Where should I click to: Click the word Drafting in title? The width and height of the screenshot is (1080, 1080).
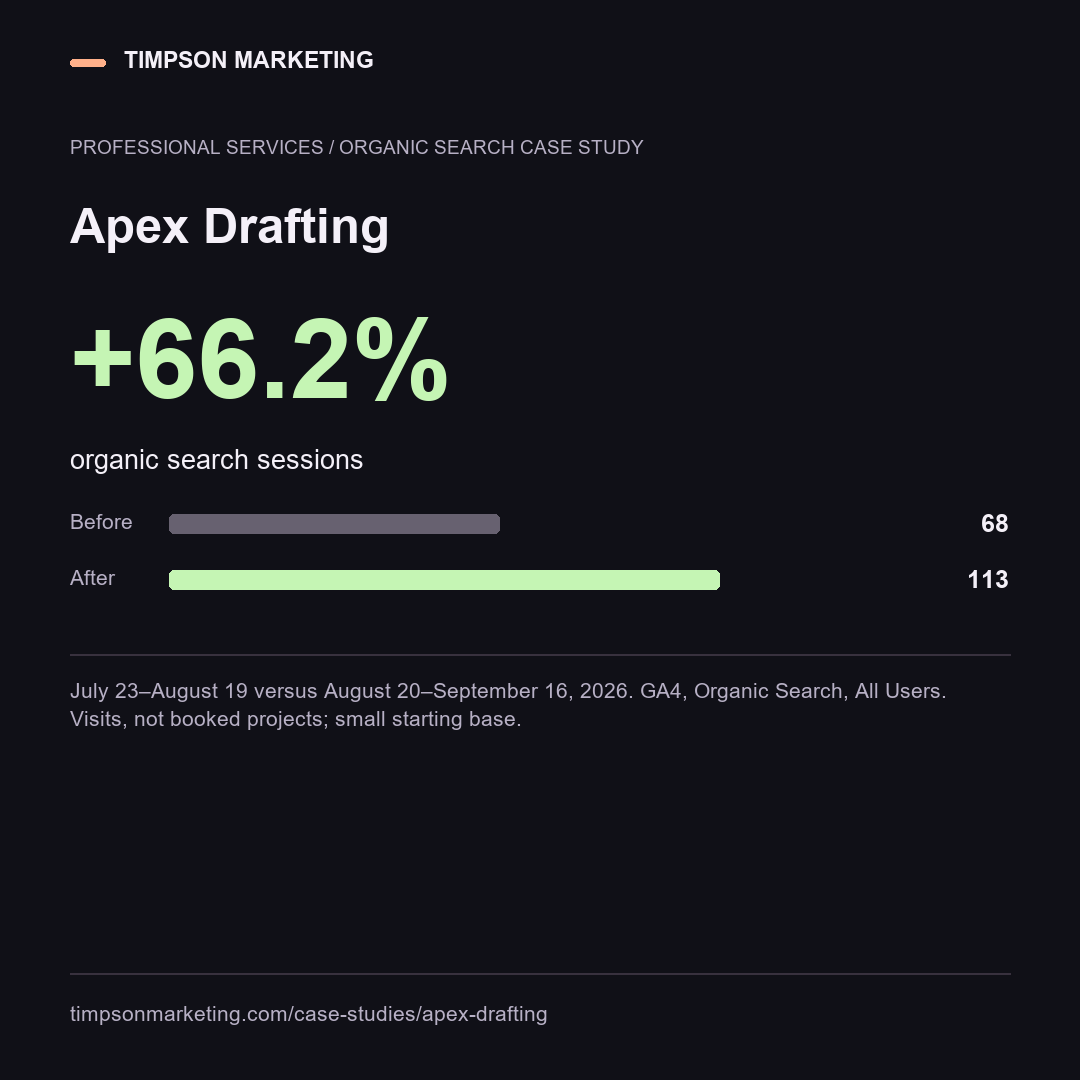[x=296, y=227]
